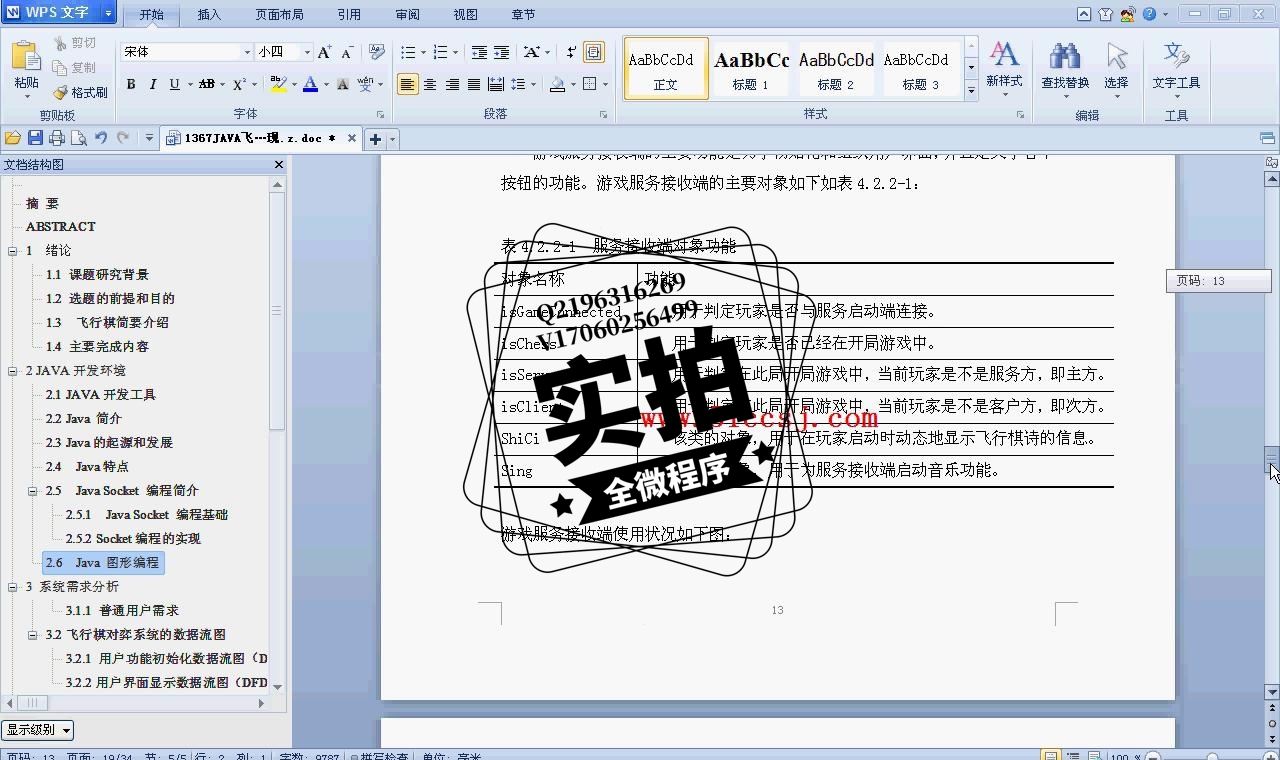The image size is (1280, 760).
Task: Create a new document tab with plus
Action: pos(376,139)
